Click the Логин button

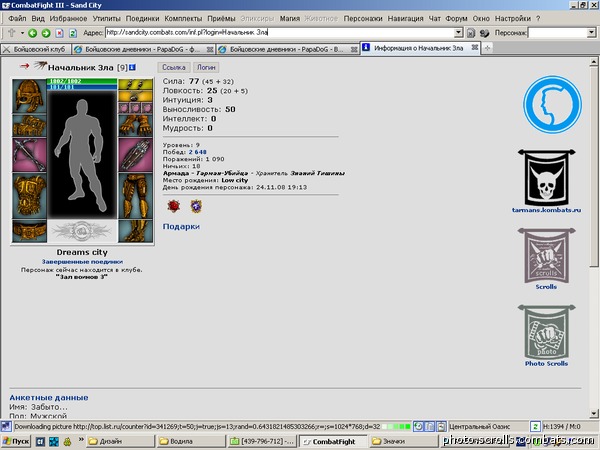point(206,67)
